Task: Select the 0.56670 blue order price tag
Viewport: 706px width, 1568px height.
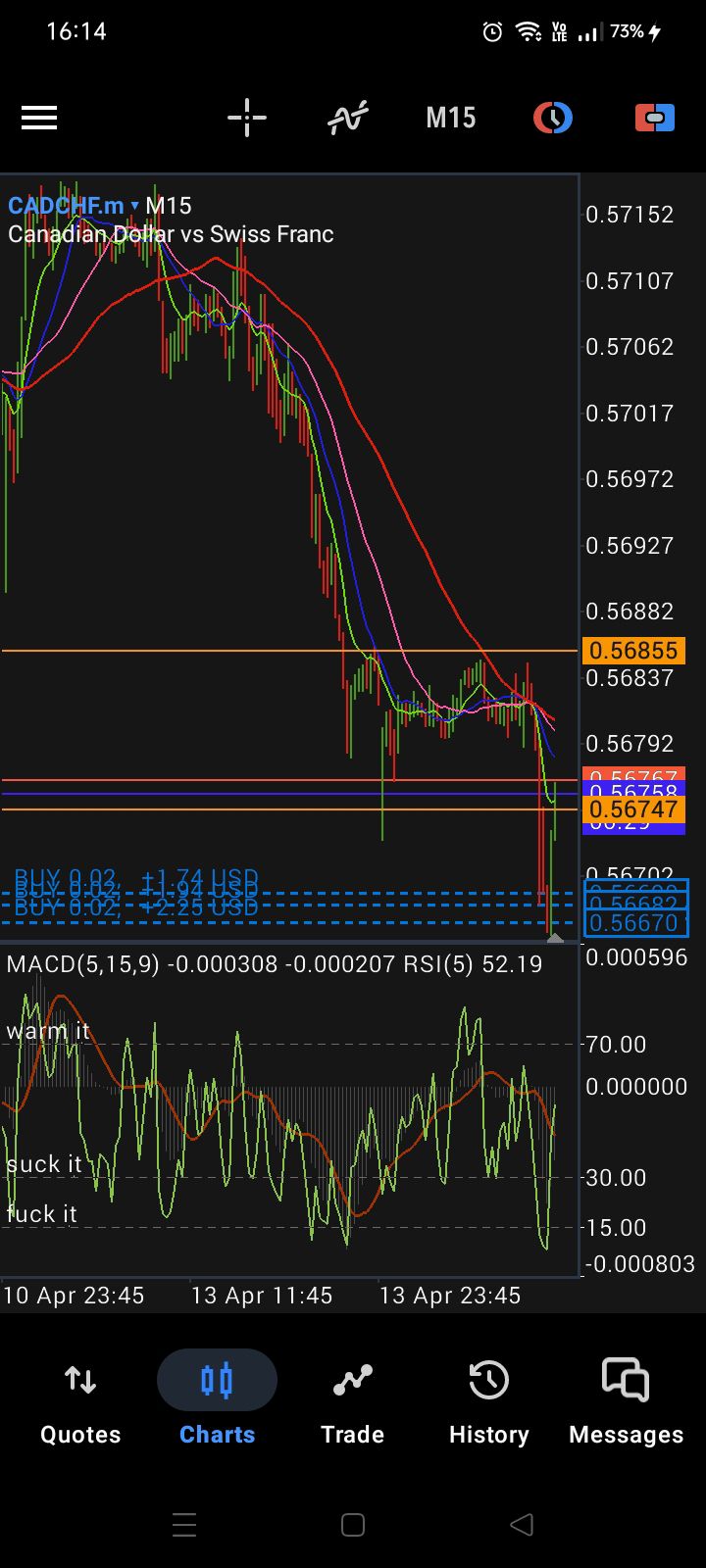Action: [636, 923]
